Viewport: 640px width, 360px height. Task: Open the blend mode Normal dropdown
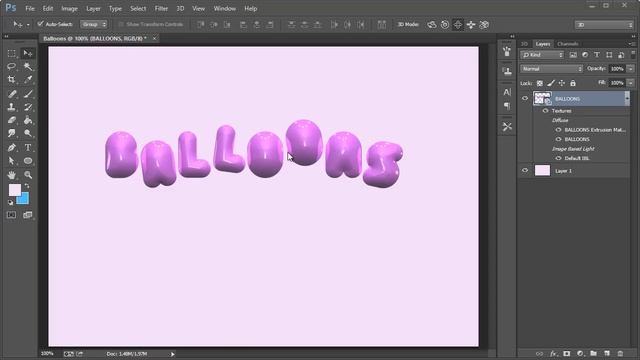[x=551, y=69]
